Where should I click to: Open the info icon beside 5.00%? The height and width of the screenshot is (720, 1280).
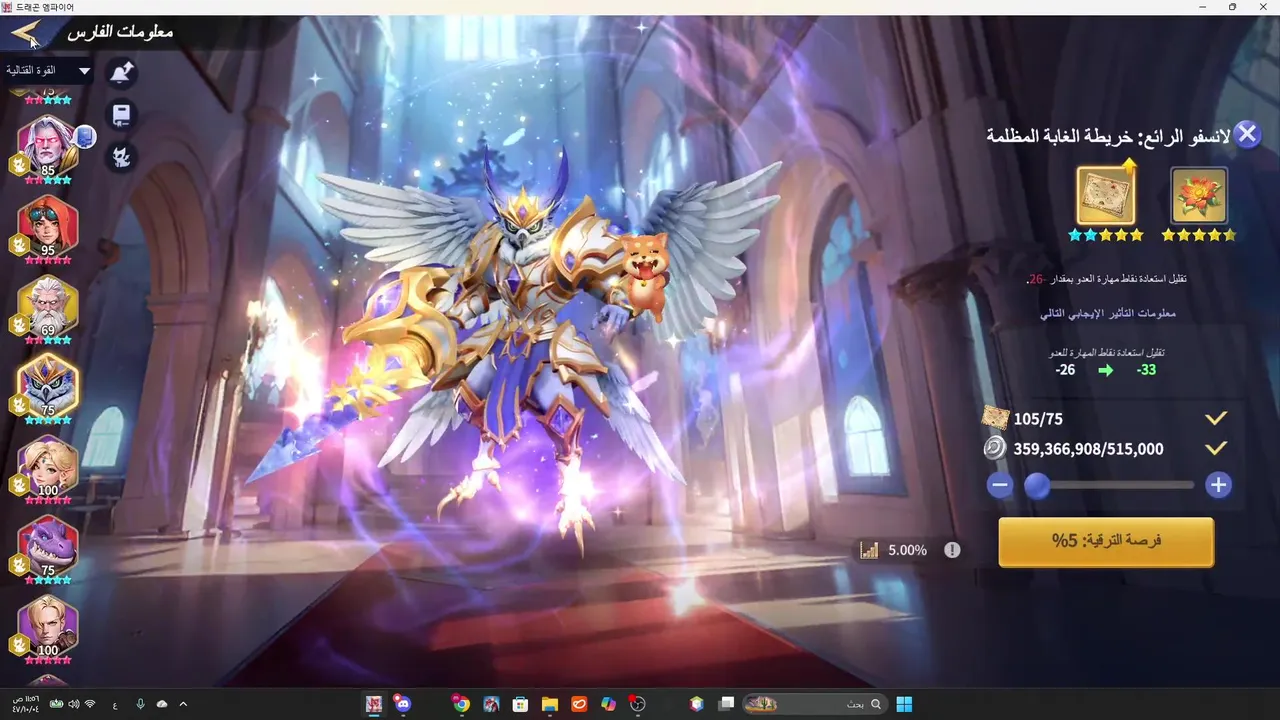[x=952, y=550]
